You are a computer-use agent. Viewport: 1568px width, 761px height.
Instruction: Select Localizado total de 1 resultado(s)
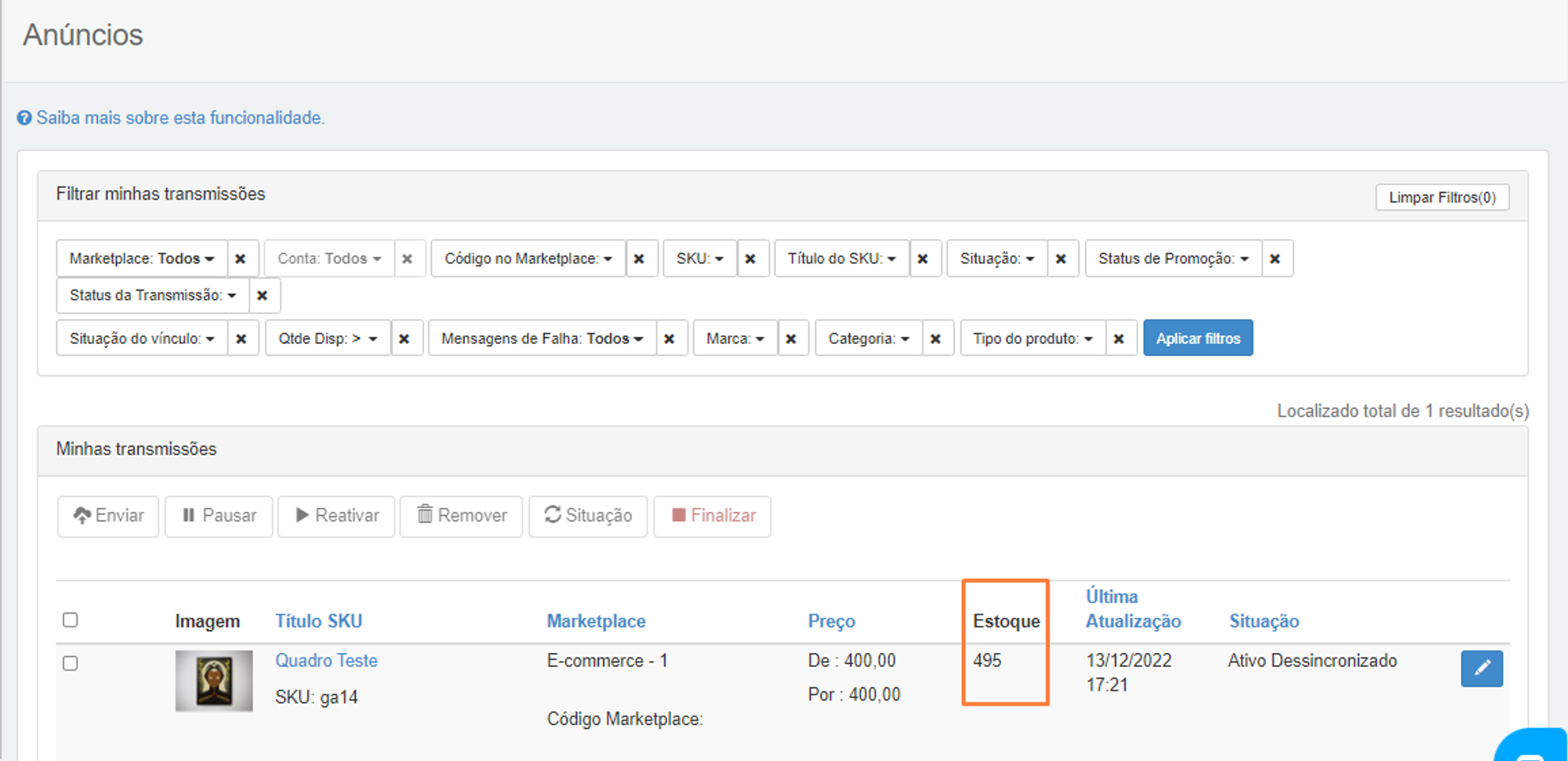click(1403, 411)
